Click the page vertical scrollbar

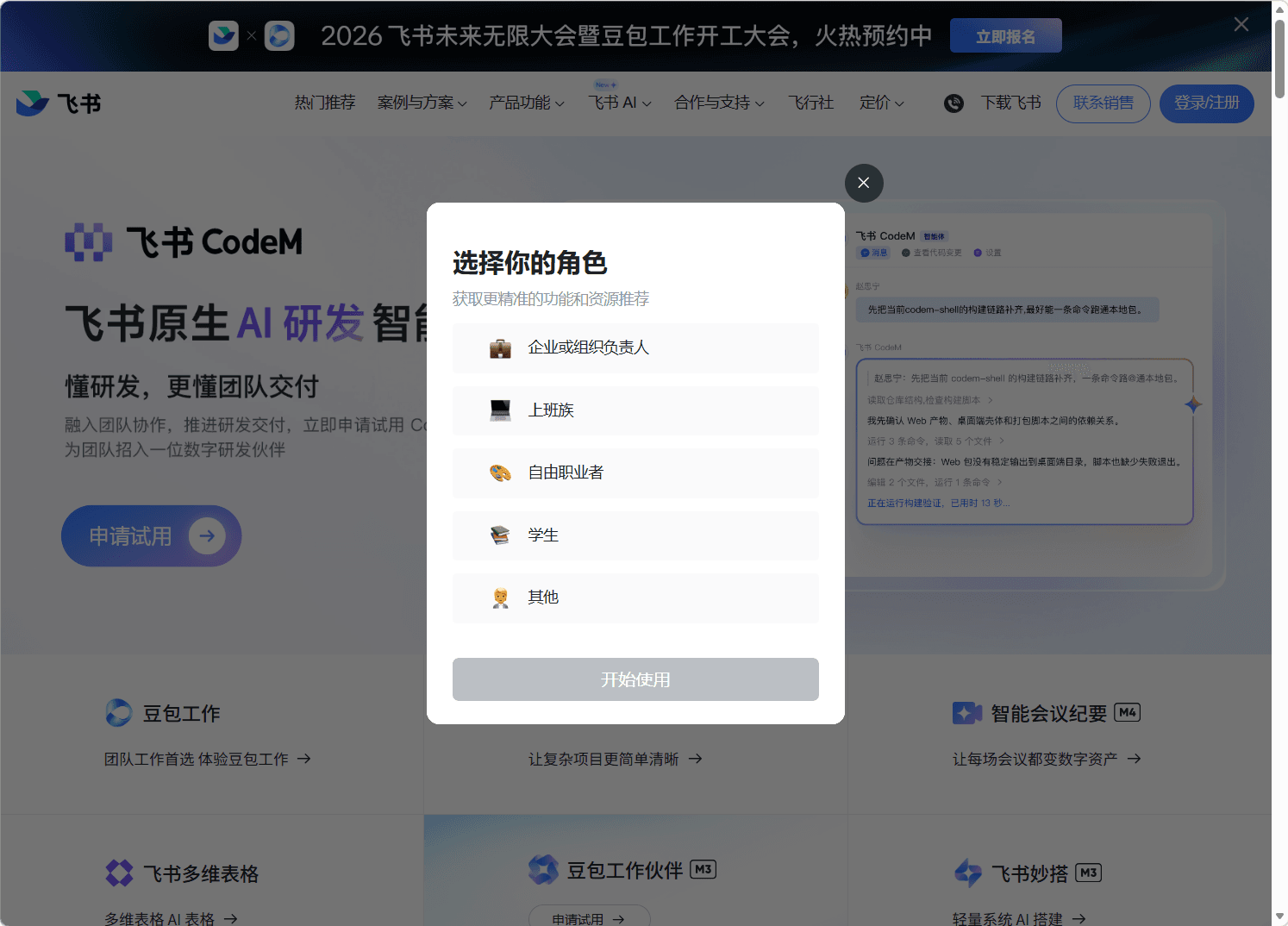(1280, 58)
